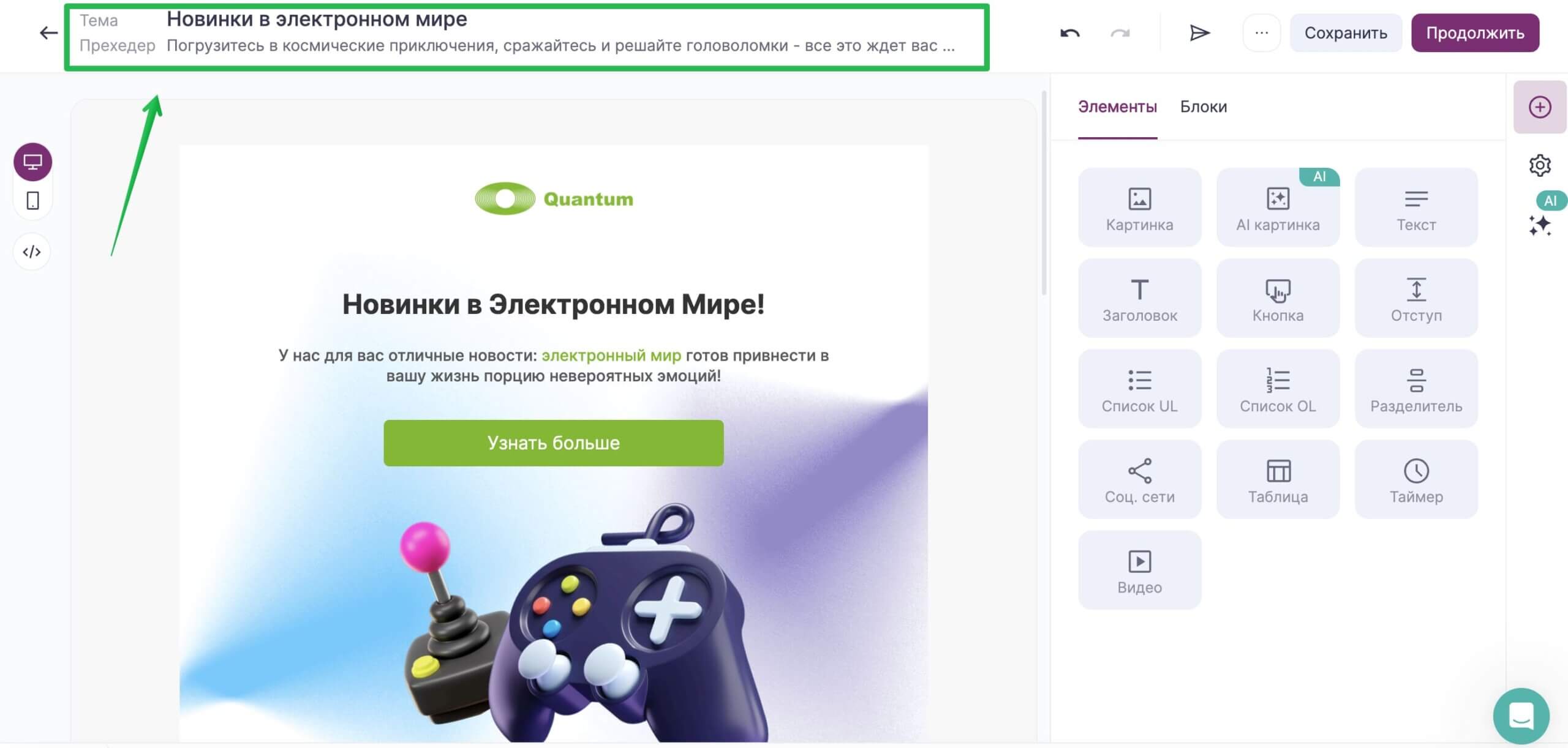Add a Текст element
The width and height of the screenshot is (1568, 748).
[x=1417, y=208]
